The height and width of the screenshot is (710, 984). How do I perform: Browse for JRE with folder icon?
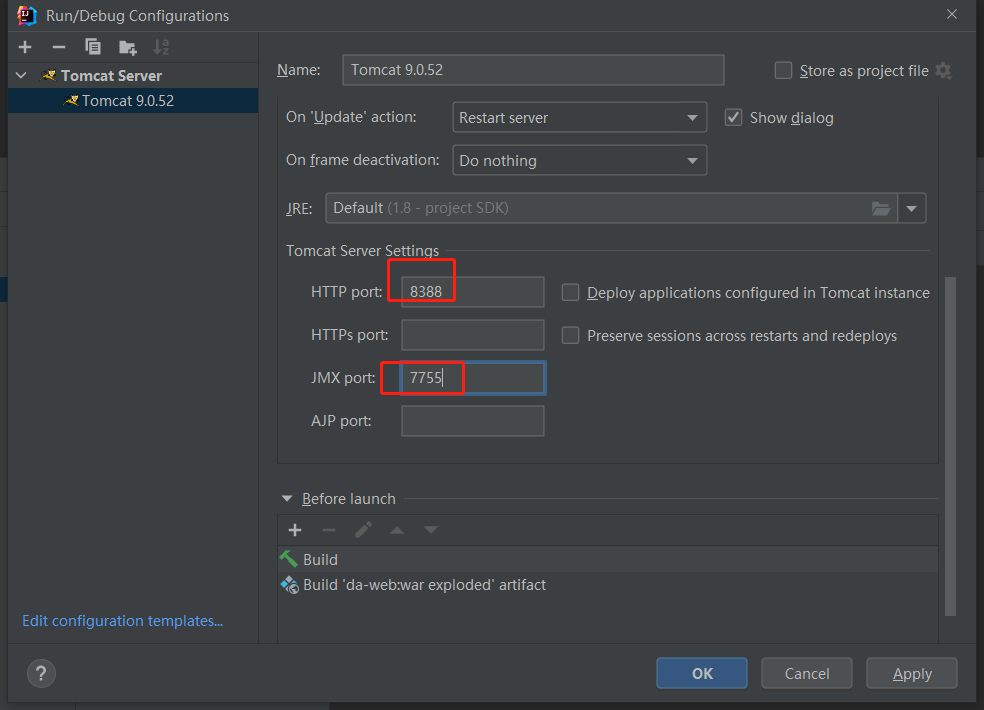881,208
